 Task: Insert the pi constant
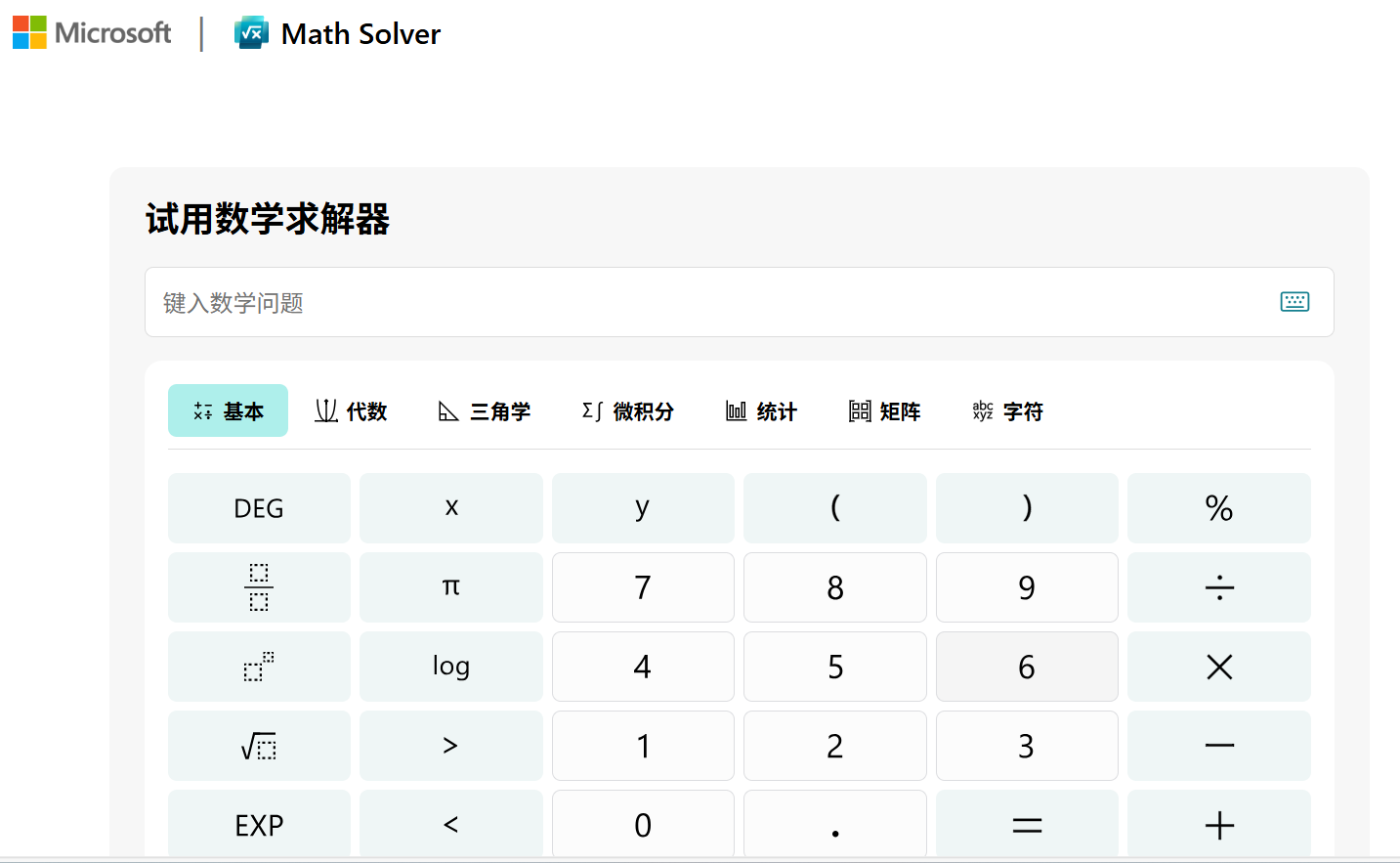451,587
